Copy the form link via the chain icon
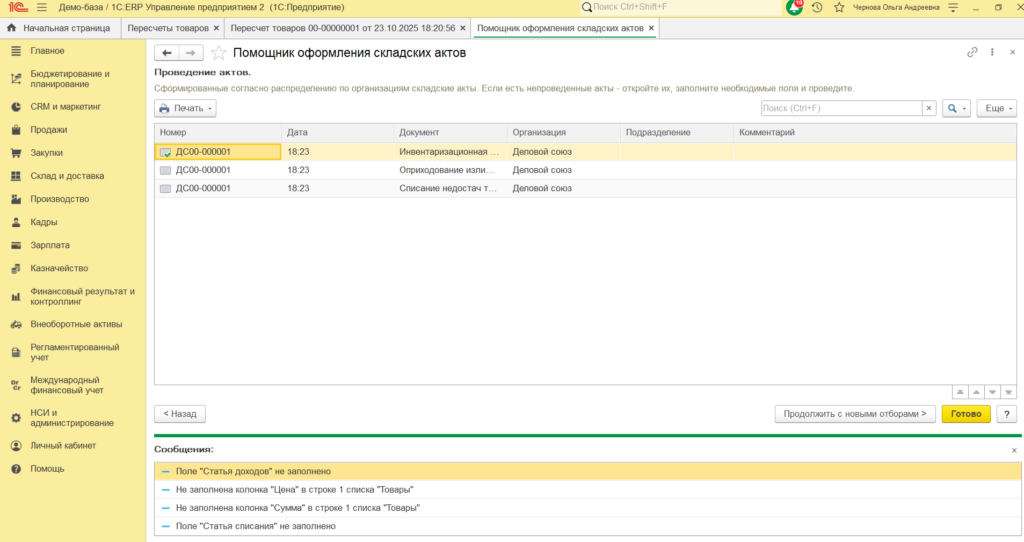 point(972,52)
